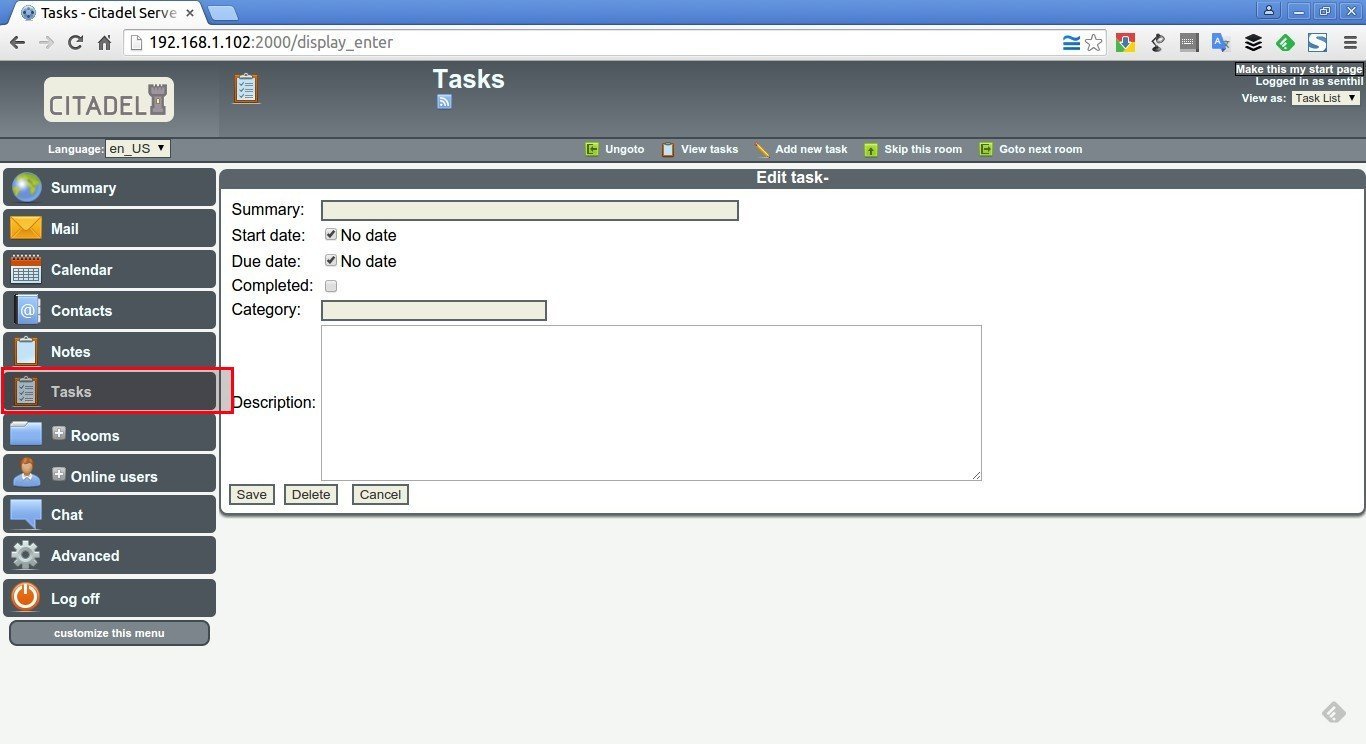
Task: Click the View tasks clipboard icon
Action: coord(668,149)
